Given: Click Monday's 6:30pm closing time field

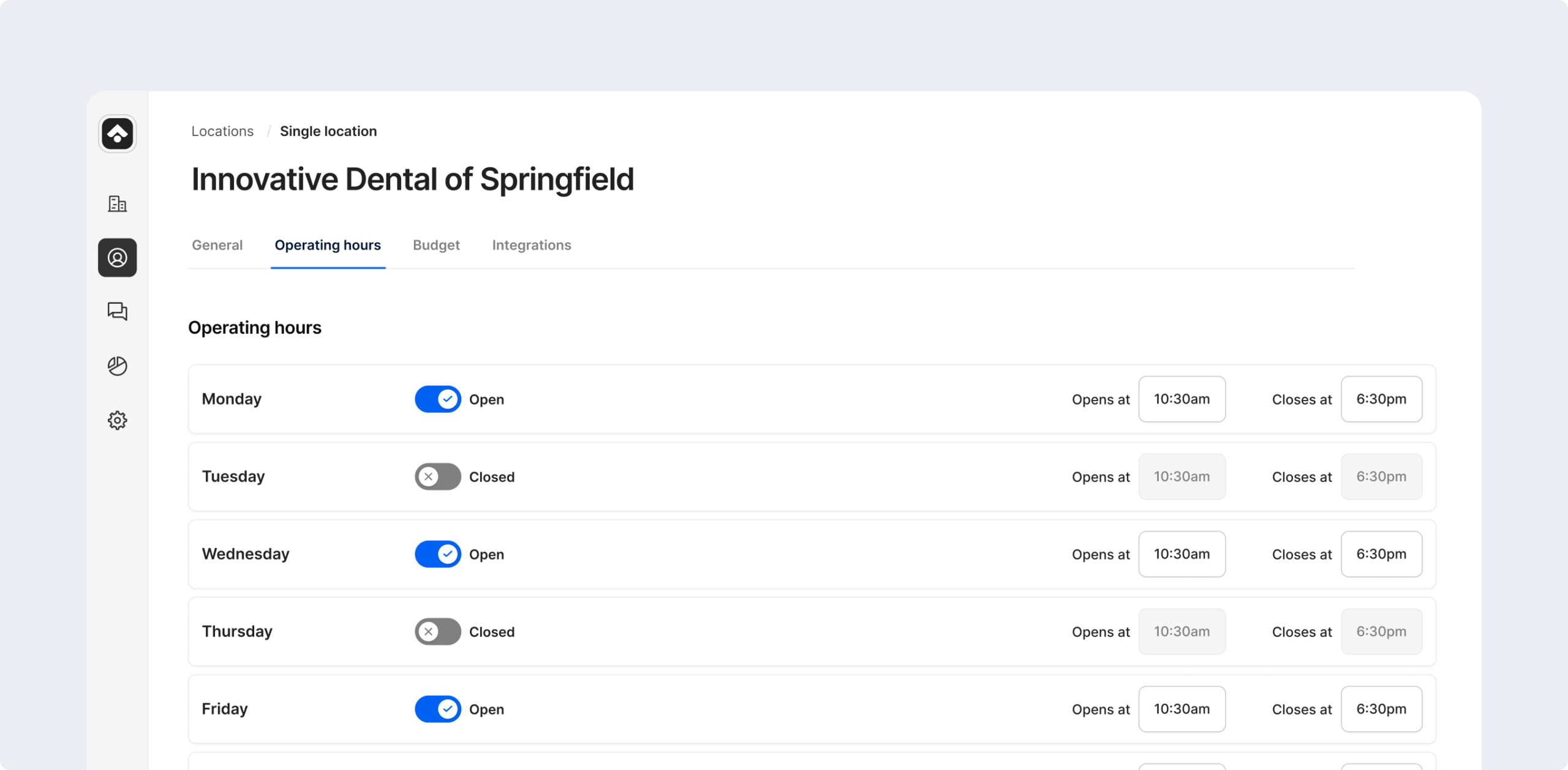Looking at the screenshot, I should pyautogui.click(x=1381, y=399).
